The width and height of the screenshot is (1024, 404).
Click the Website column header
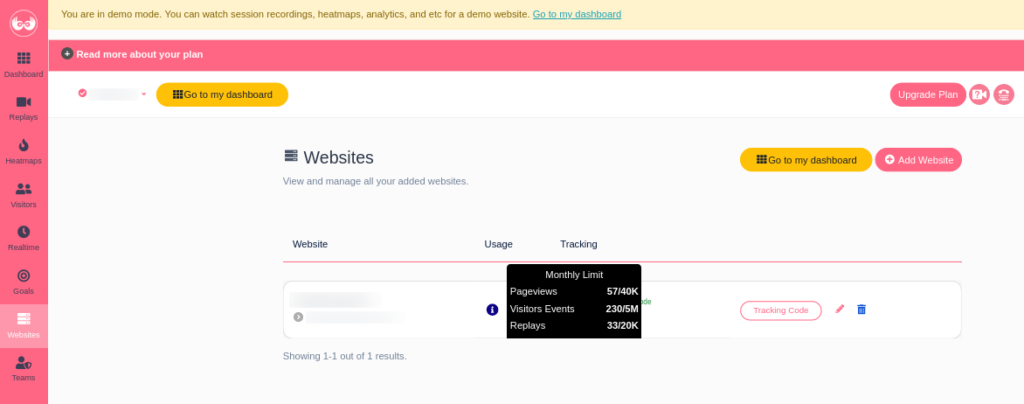[x=310, y=244]
